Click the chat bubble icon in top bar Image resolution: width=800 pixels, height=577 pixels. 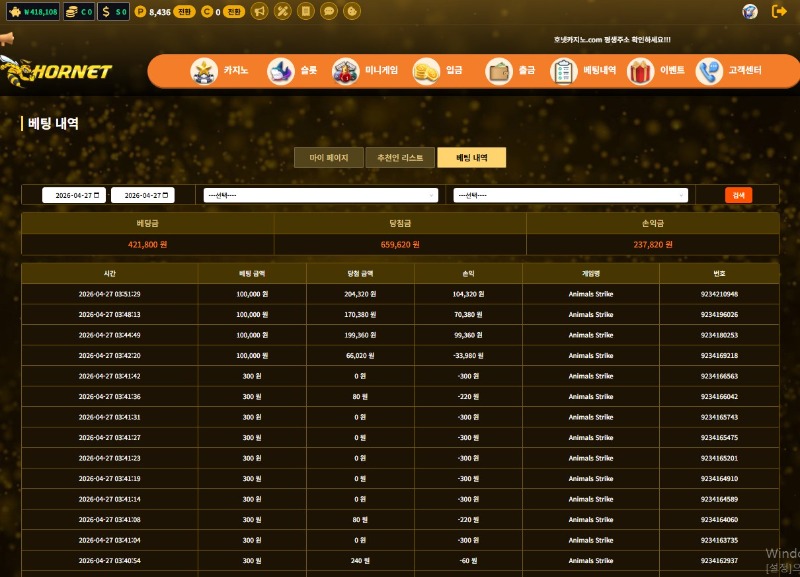329,11
